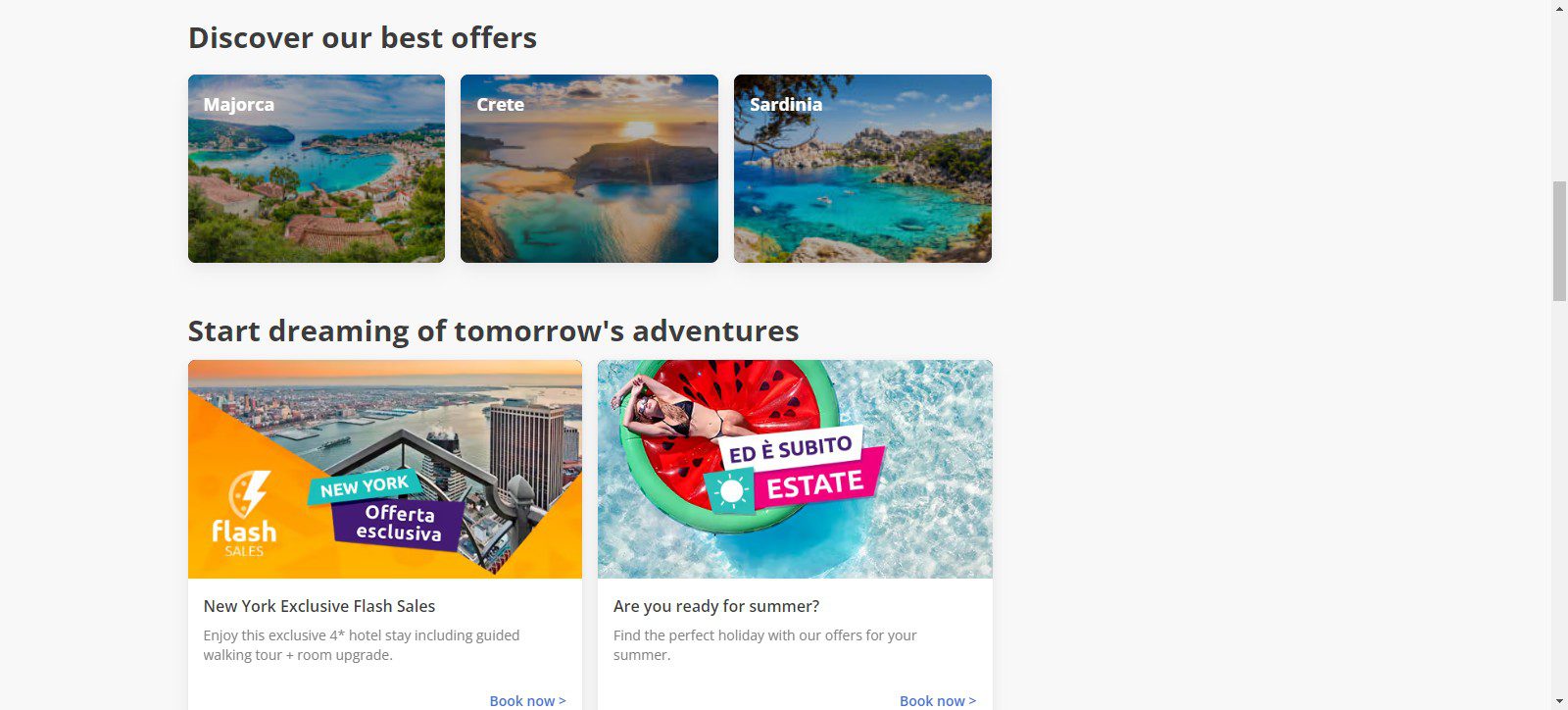
Task: Click the 4* hotel stay description text
Action: click(x=362, y=644)
